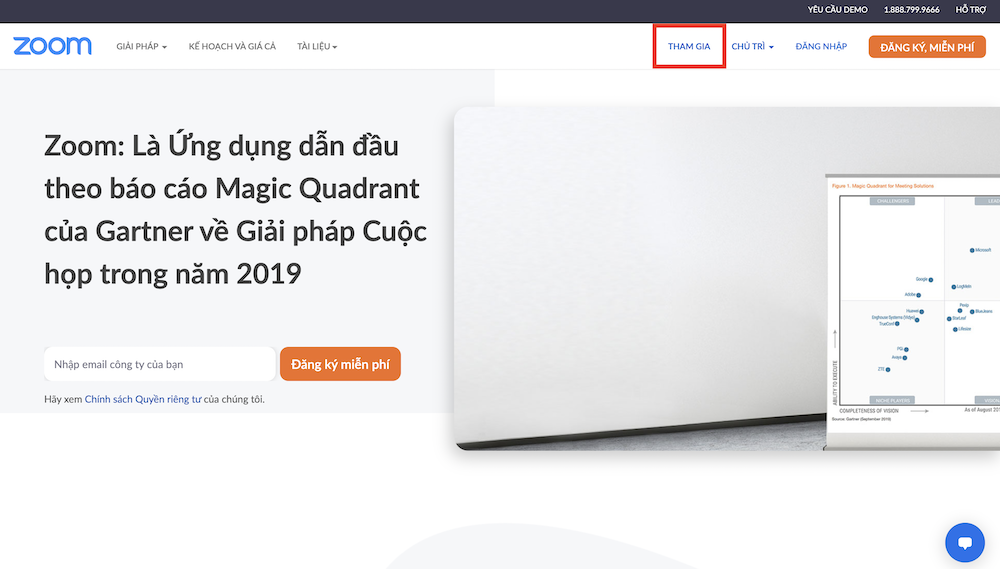Click the Zoom logo

pyautogui.click(x=52, y=46)
